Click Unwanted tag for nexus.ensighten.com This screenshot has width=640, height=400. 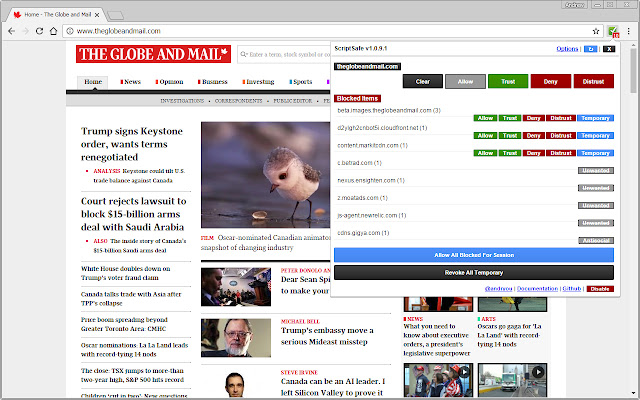(x=596, y=188)
